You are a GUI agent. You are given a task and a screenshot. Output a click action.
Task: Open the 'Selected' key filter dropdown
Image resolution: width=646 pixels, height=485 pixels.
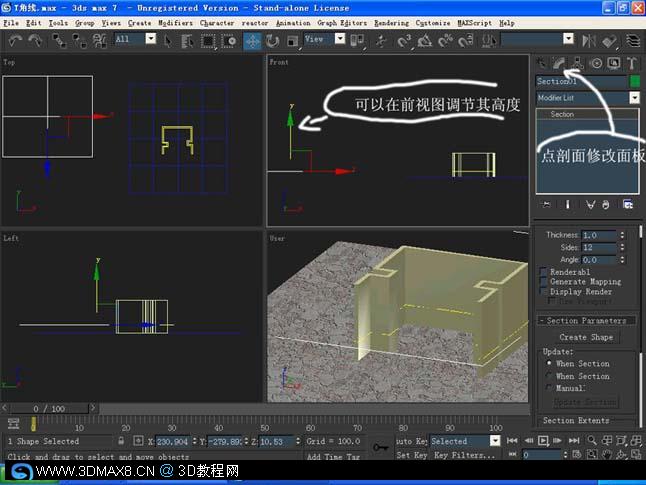495,441
